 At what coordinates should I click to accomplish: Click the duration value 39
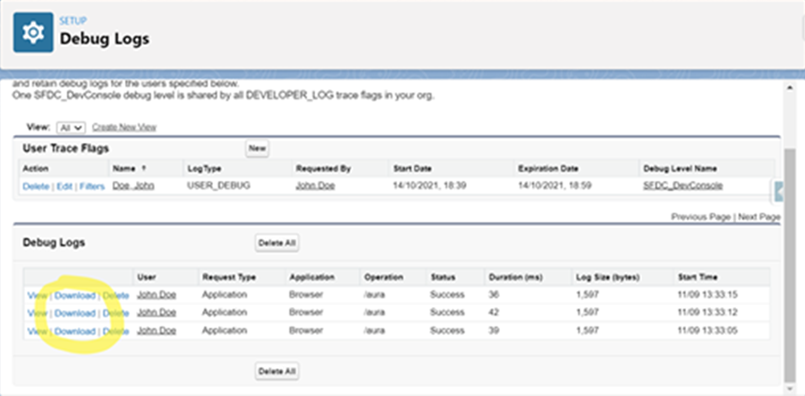tap(494, 331)
